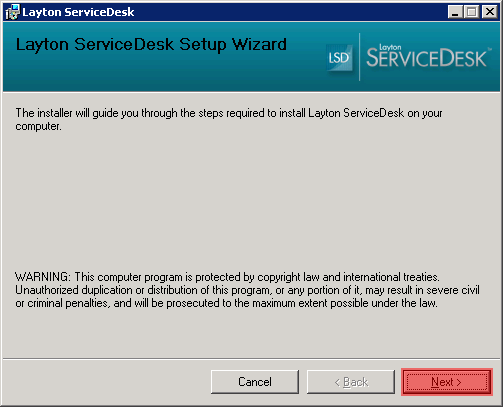Click the LSD square logo
503x407 pixels.
(339, 58)
